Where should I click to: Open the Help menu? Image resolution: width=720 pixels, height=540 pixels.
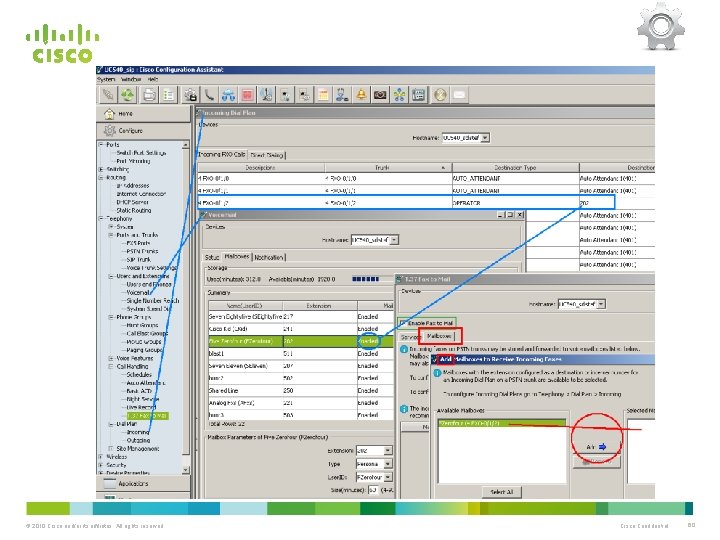pos(152,79)
